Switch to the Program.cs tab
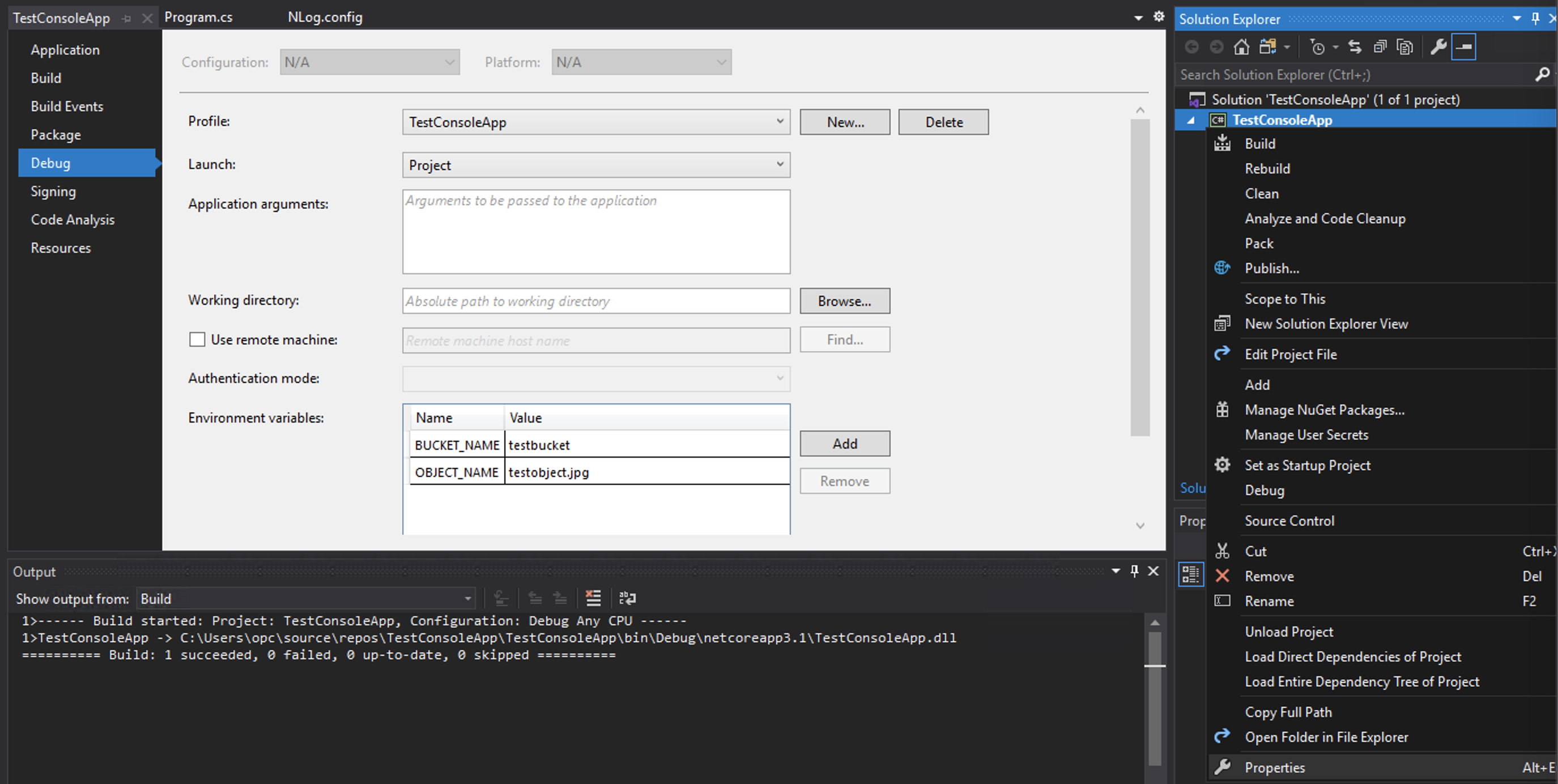The image size is (1558, 784). [x=198, y=17]
